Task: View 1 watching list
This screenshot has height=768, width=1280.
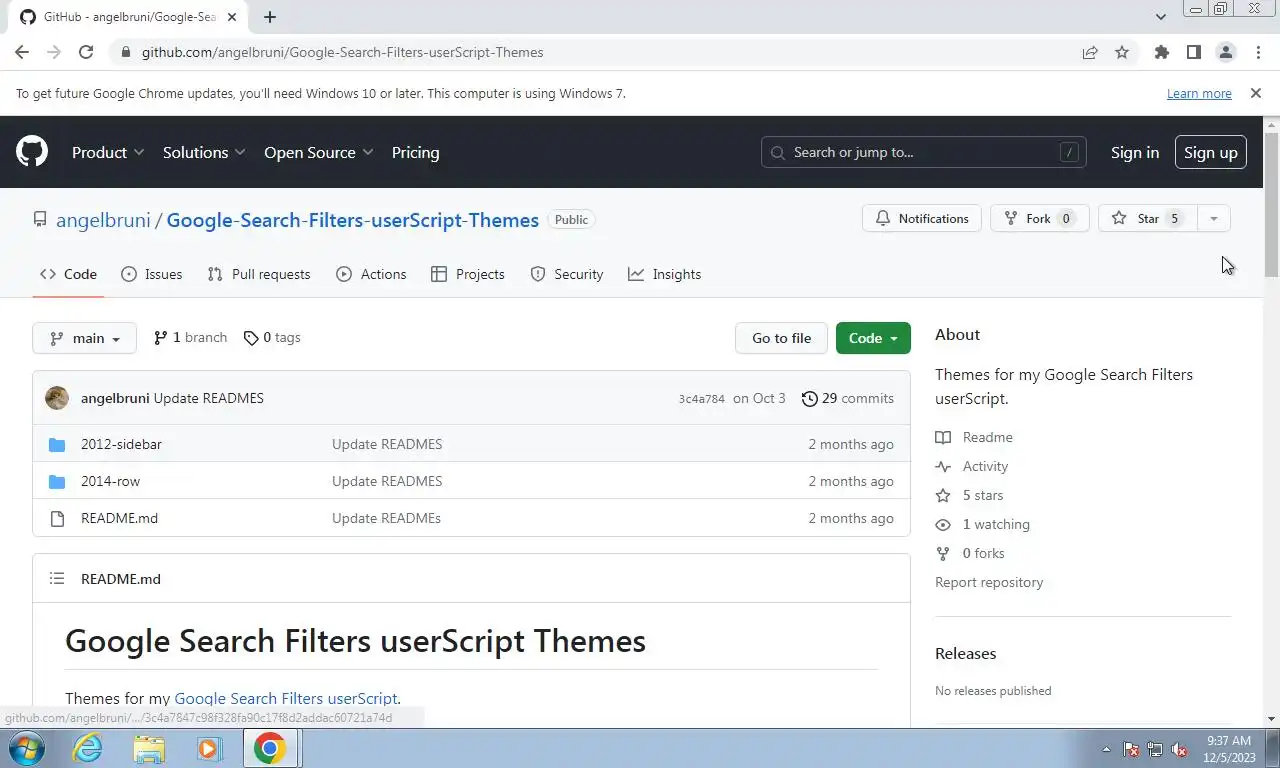Action: tap(982, 524)
